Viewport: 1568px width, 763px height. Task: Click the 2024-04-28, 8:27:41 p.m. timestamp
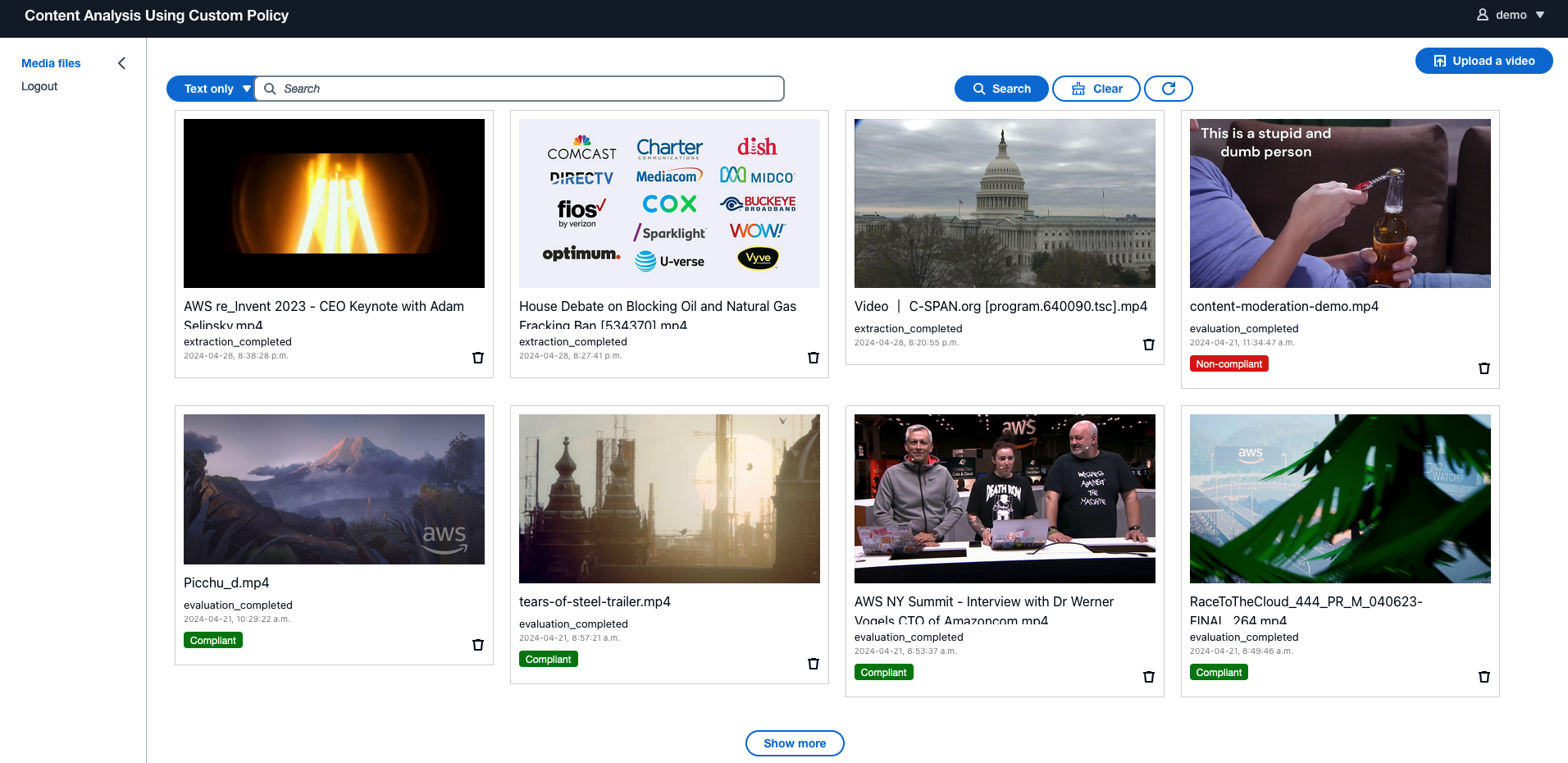click(x=571, y=356)
